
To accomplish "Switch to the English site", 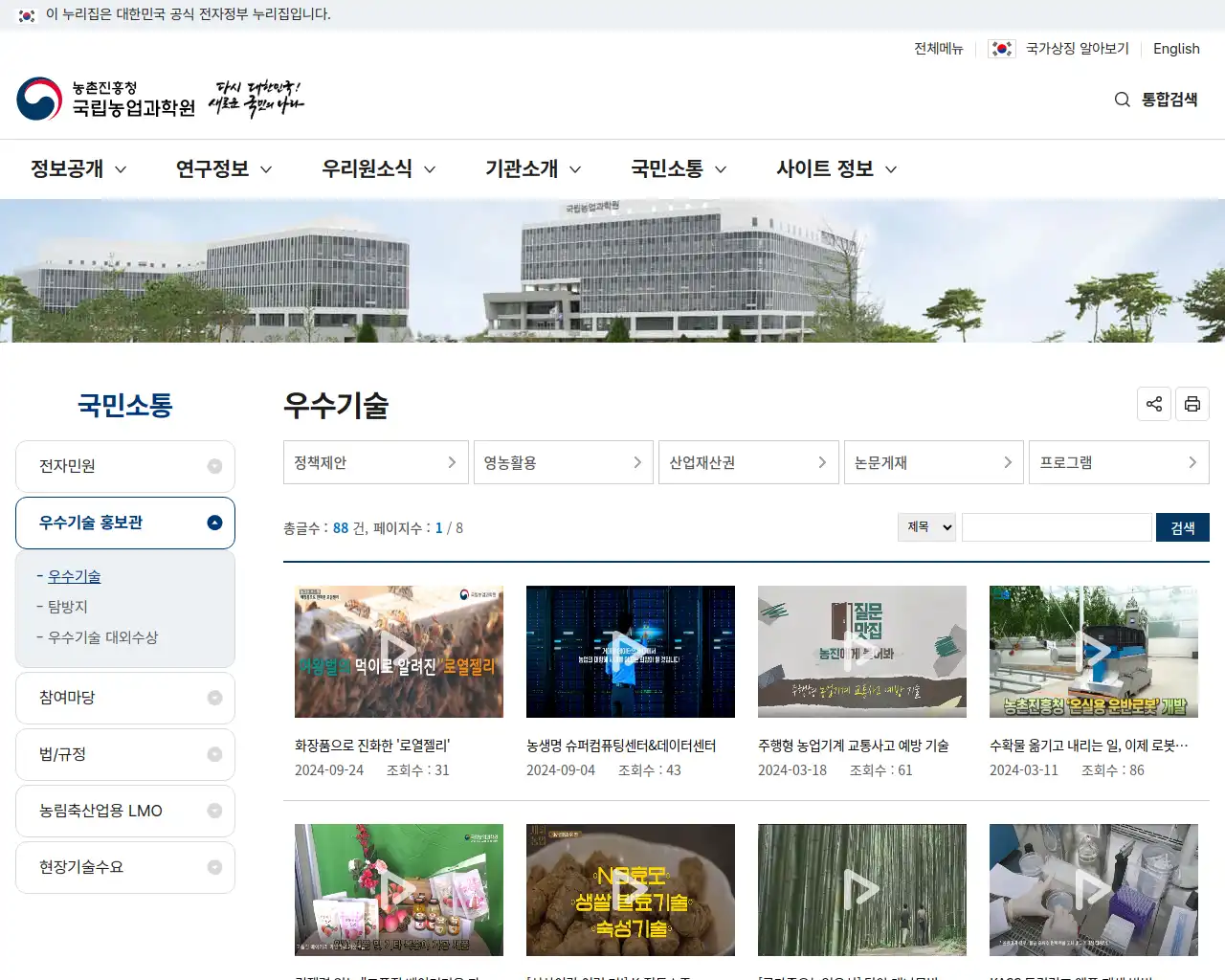I will pyautogui.click(x=1176, y=49).
